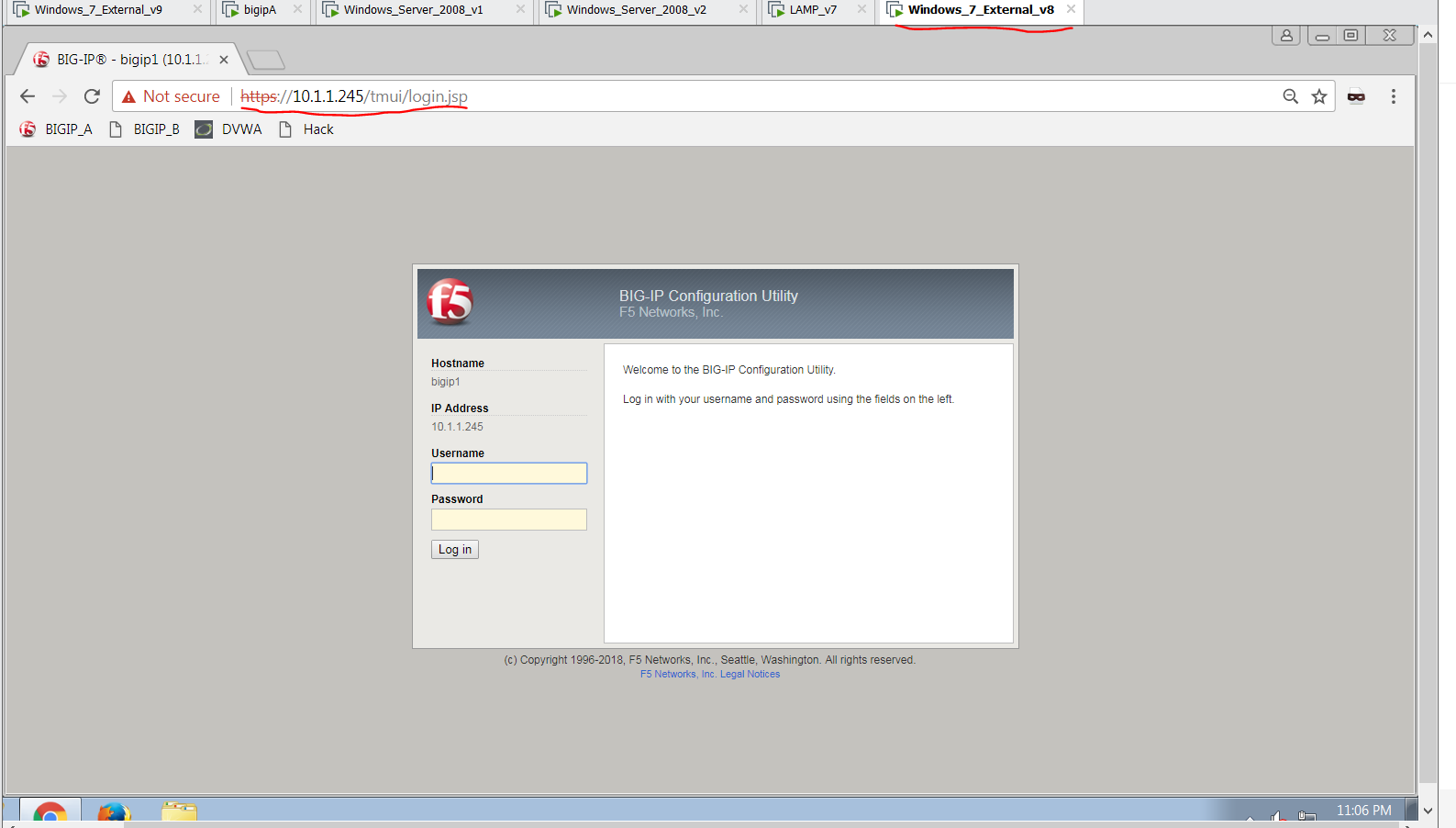Reload the BIG-IP login page
Screen dimensions: 1456x828
(x=92, y=96)
